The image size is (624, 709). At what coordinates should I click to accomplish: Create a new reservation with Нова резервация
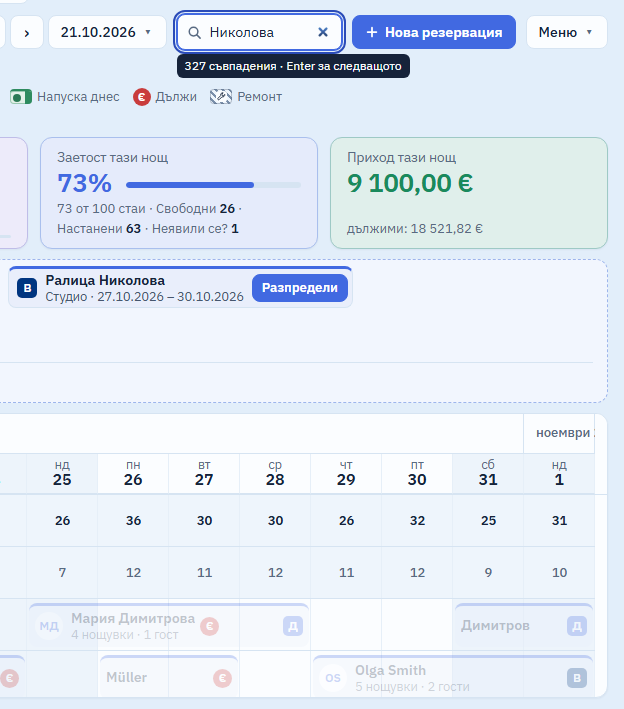coord(434,32)
